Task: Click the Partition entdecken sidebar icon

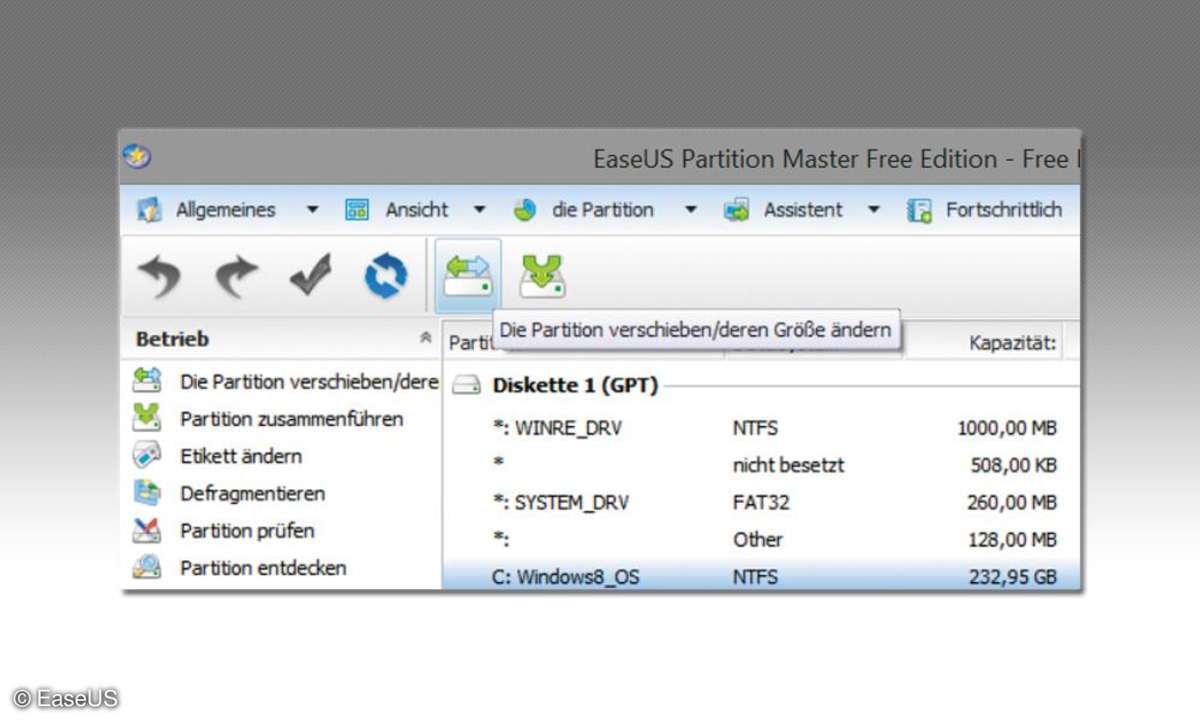Action: pyautogui.click(x=147, y=567)
